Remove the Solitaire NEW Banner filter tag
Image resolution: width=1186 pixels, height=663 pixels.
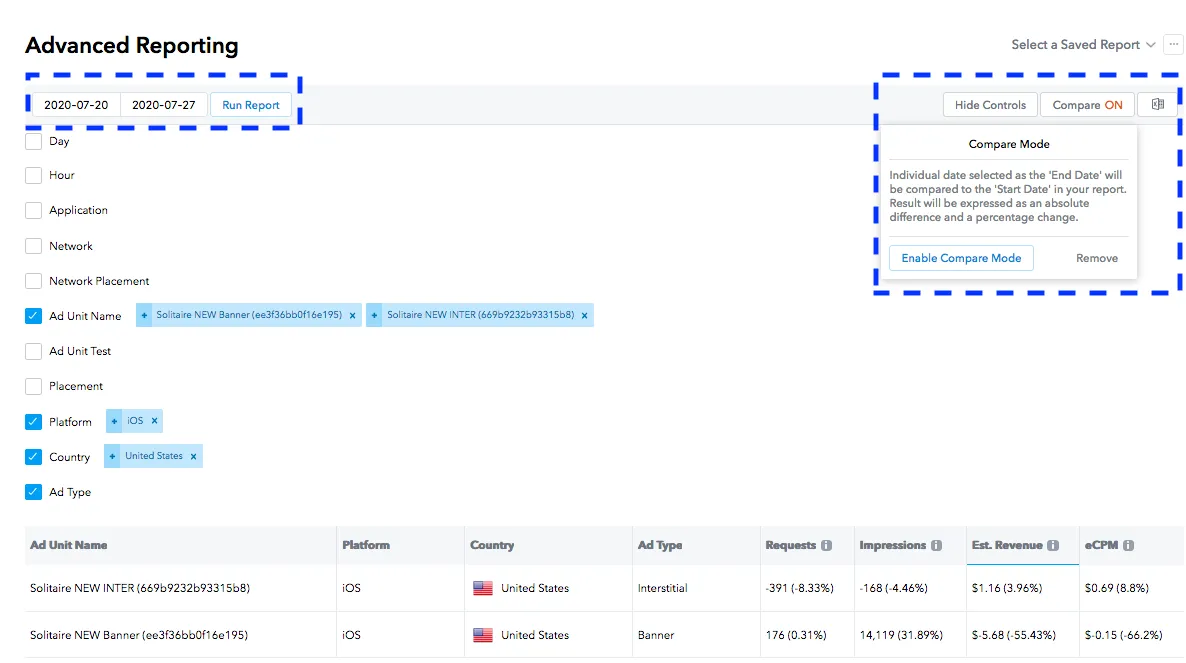pos(352,315)
